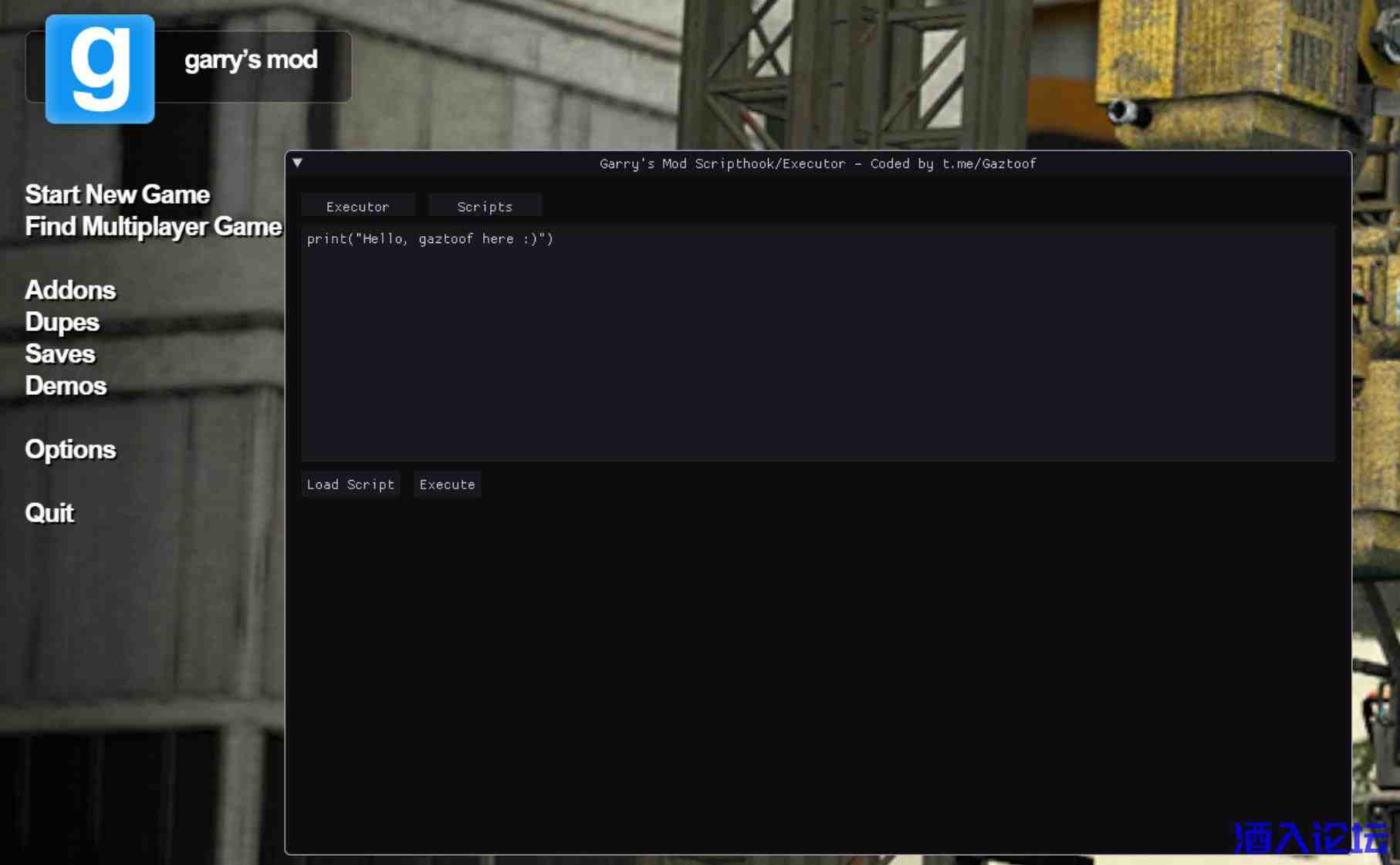Select Start New Game in the main menu
This screenshot has width=1400, height=865.
pyautogui.click(x=117, y=194)
